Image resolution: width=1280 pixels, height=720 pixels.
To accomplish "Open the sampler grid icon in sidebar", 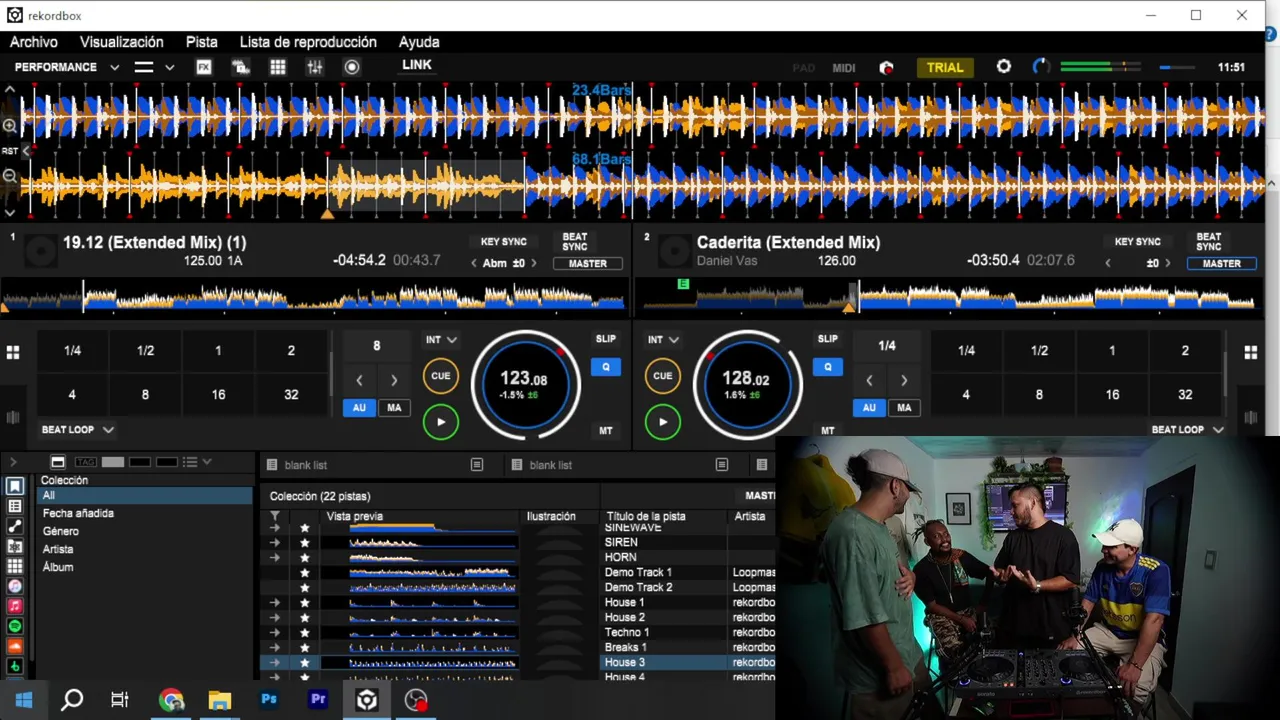I will pos(15,567).
